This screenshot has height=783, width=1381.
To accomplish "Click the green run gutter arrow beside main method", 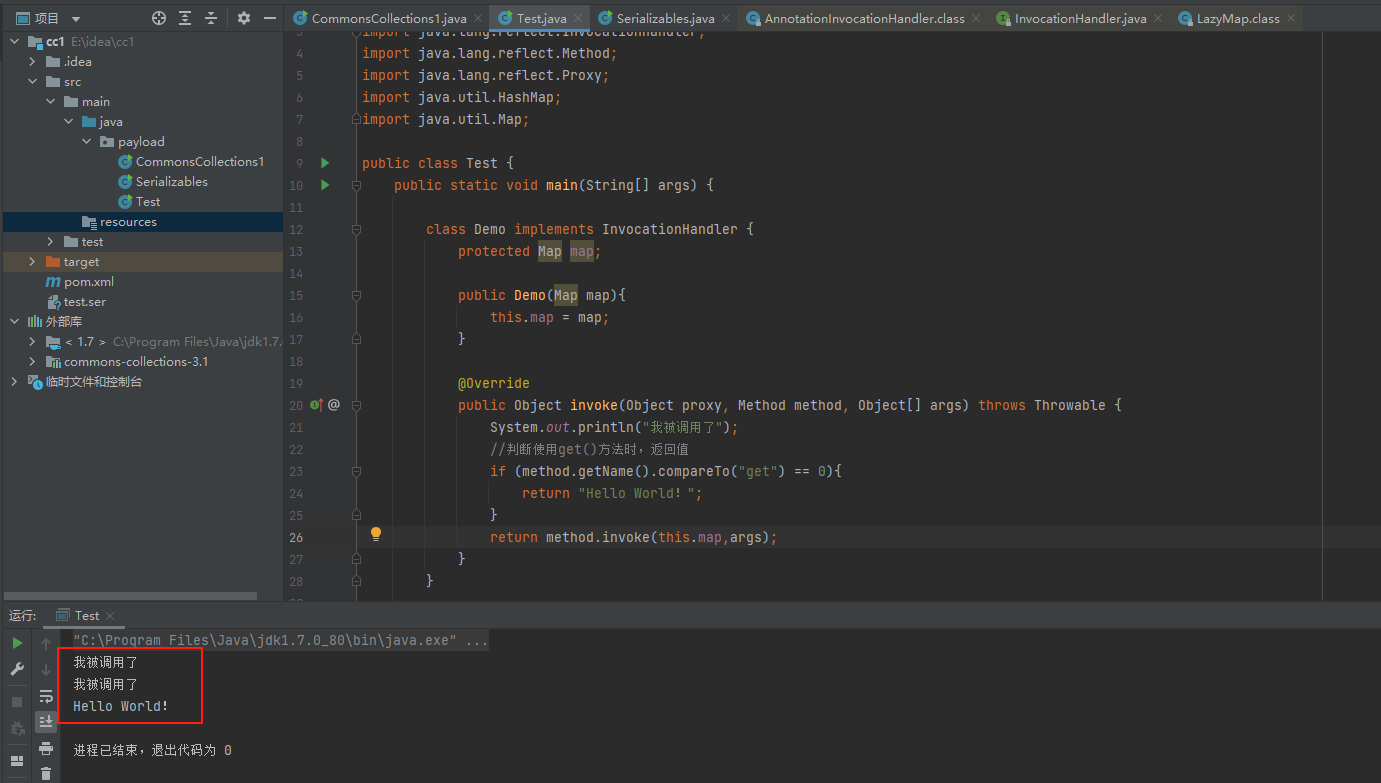I will (x=324, y=185).
